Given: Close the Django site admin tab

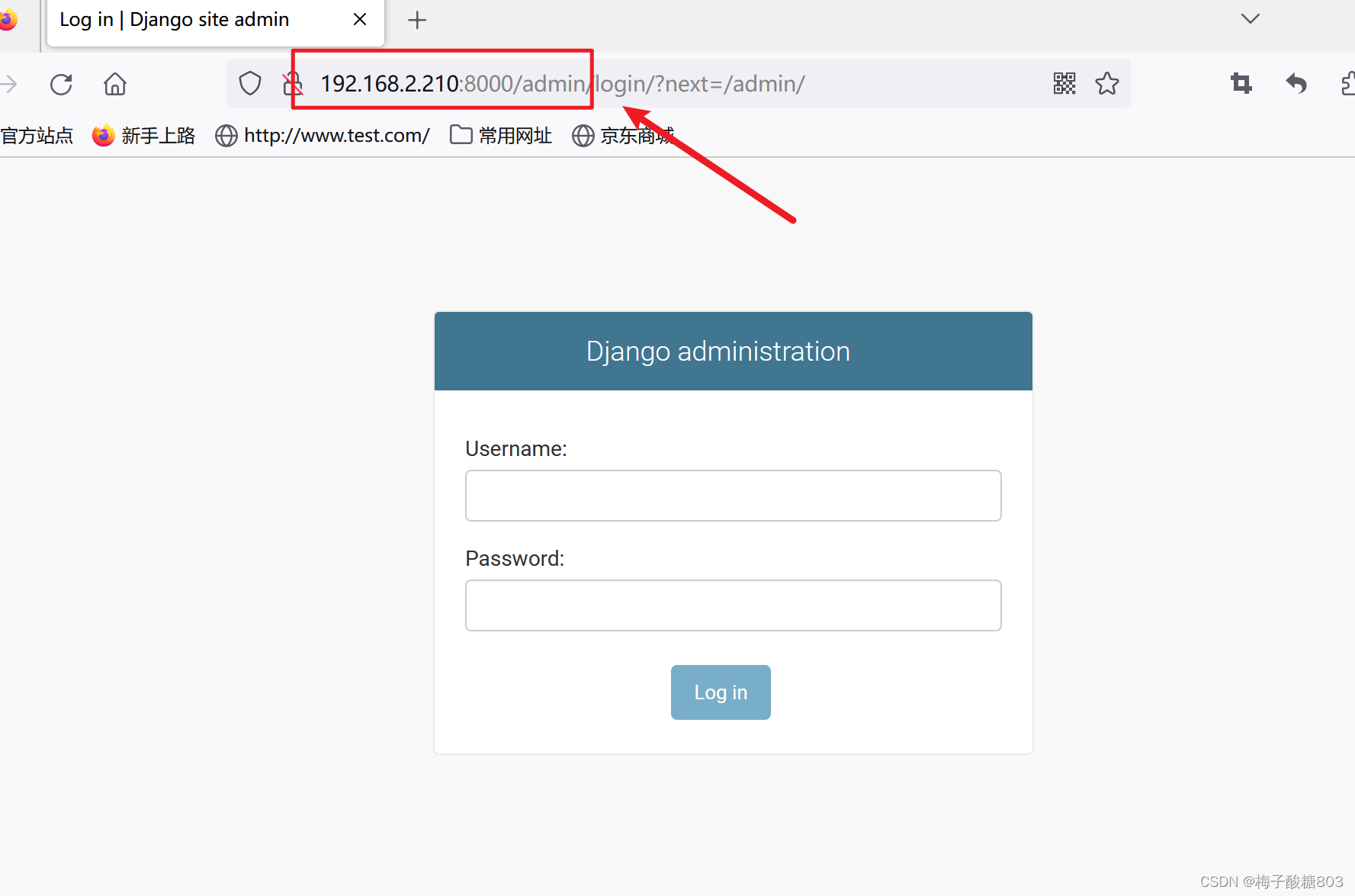Looking at the screenshot, I should (x=359, y=19).
